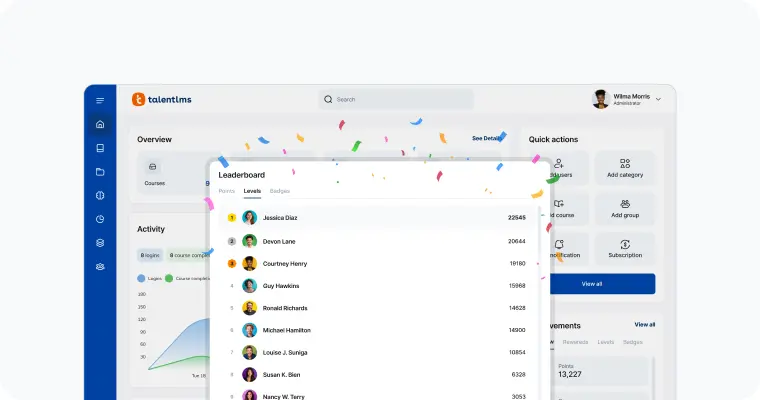The width and height of the screenshot is (760, 400).
Task: Open the Subscription quick action
Action: [625, 248]
